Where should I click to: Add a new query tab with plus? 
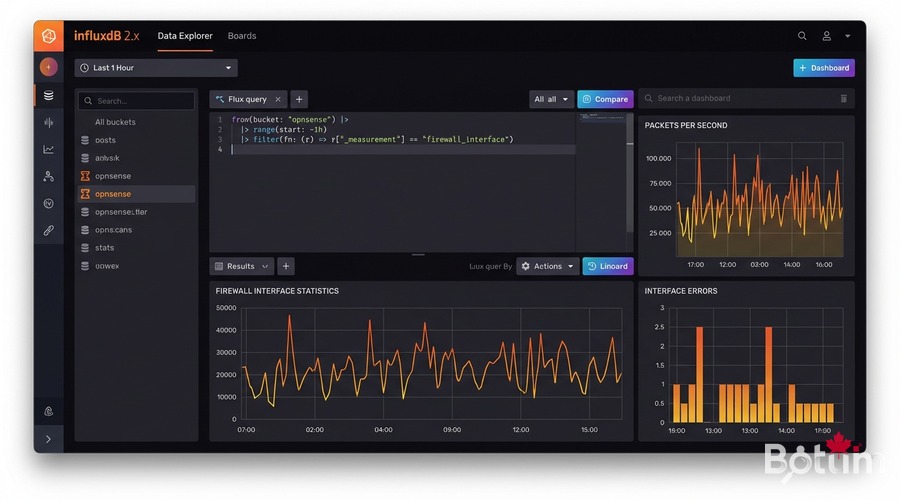[299, 99]
